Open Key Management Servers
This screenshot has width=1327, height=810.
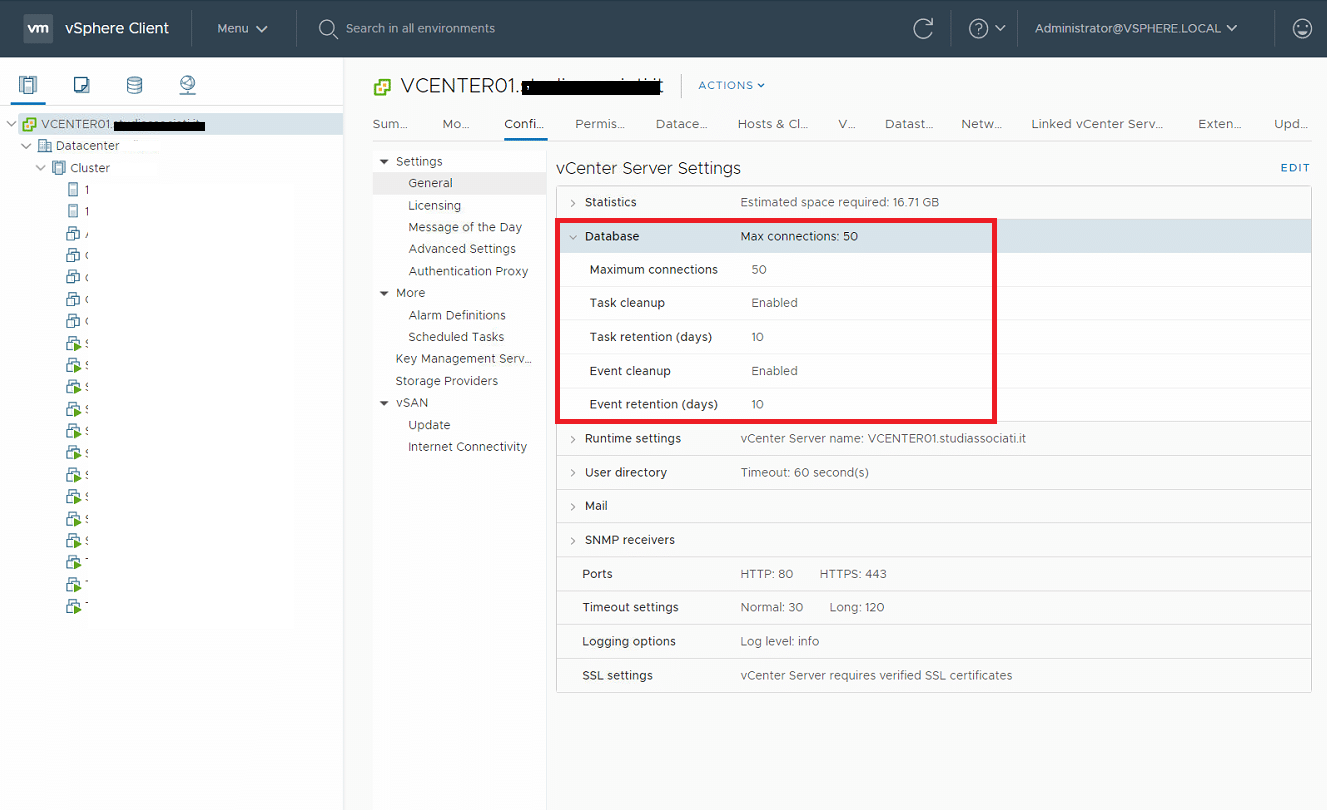(x=464, y=359)
